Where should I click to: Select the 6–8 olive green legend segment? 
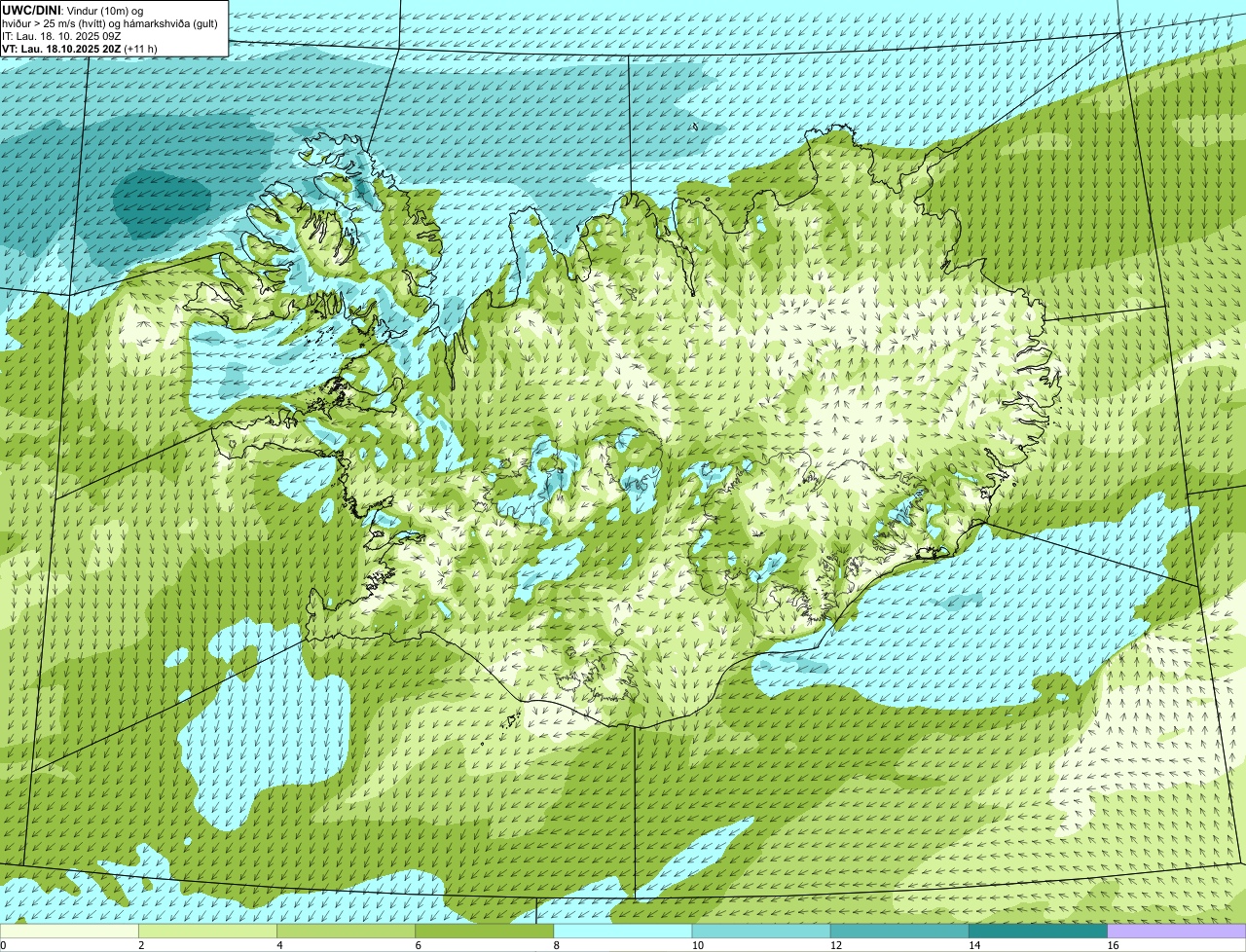486,932
